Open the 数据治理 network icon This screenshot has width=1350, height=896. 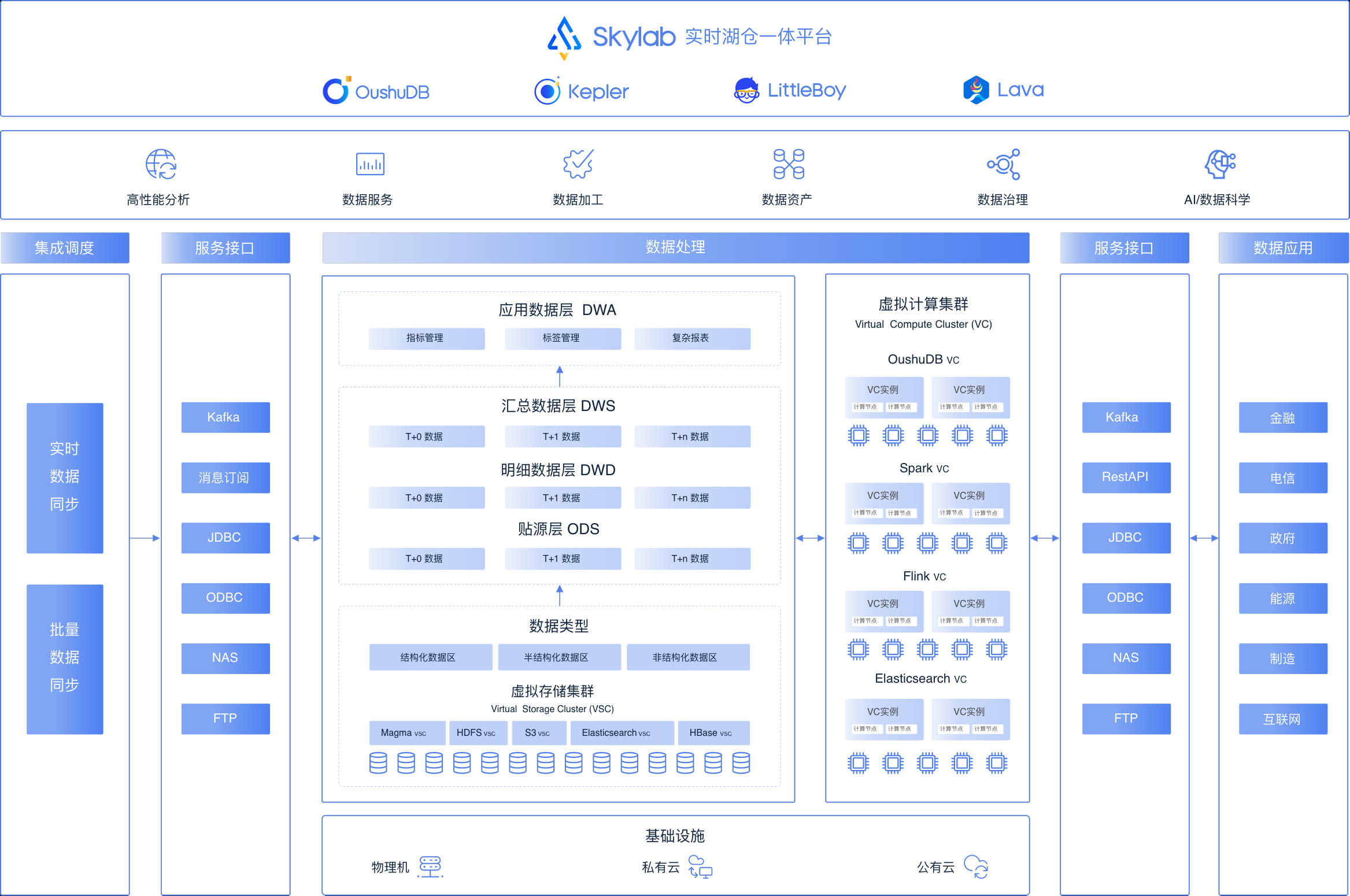coord(1004,165)
